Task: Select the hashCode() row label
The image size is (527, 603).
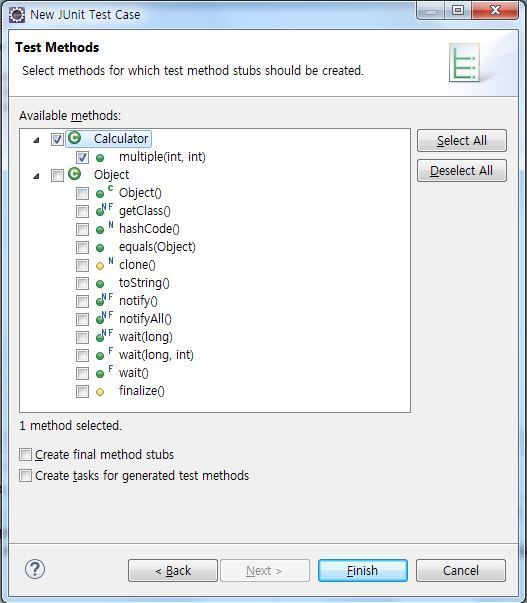Action: click(149, 229)
